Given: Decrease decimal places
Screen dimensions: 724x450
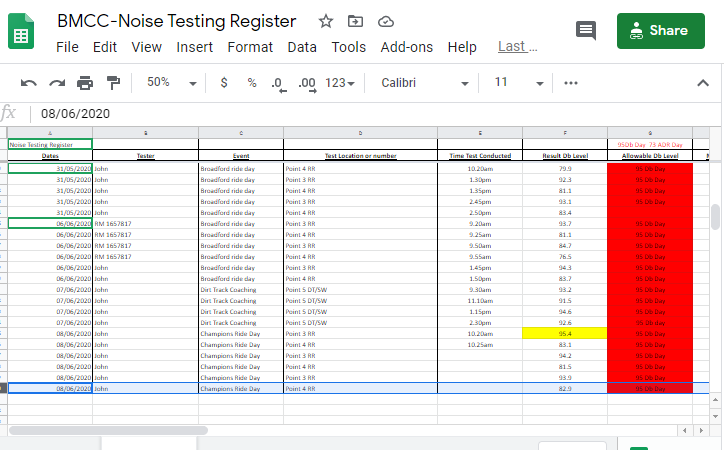Looking at the screenshot, I should [x=278, y=84].
